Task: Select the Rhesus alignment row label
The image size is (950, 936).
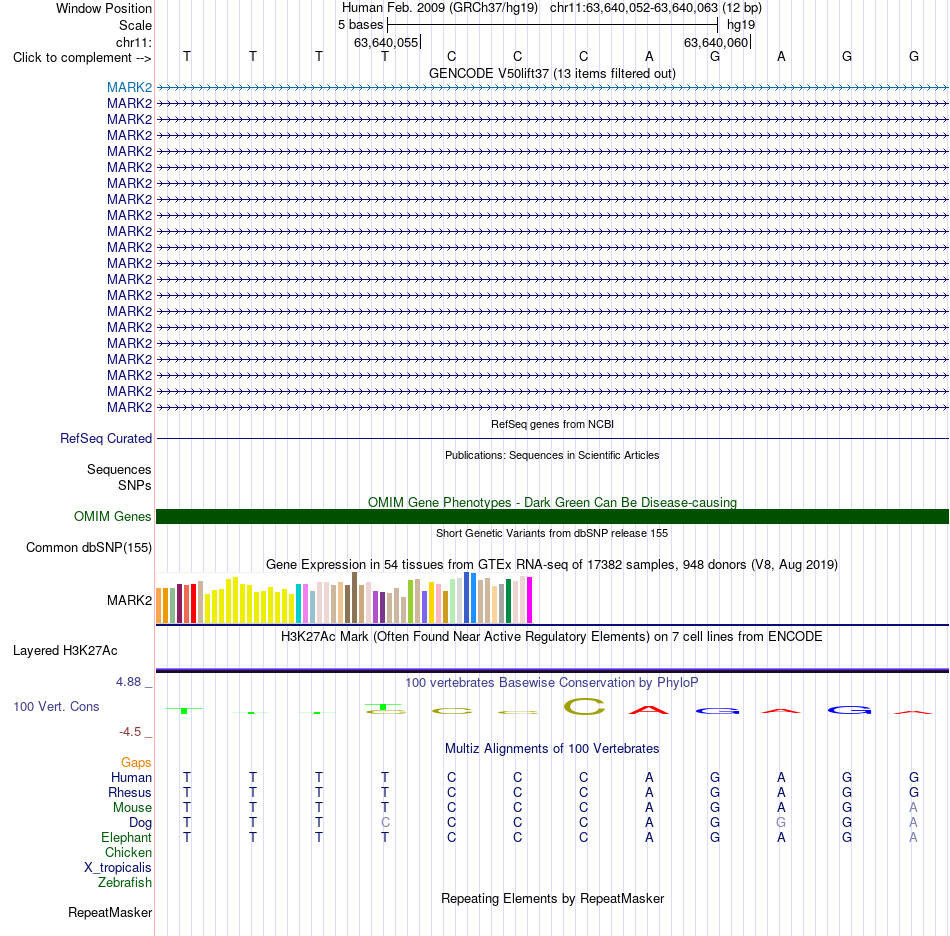Action: [x=130, y=792]
